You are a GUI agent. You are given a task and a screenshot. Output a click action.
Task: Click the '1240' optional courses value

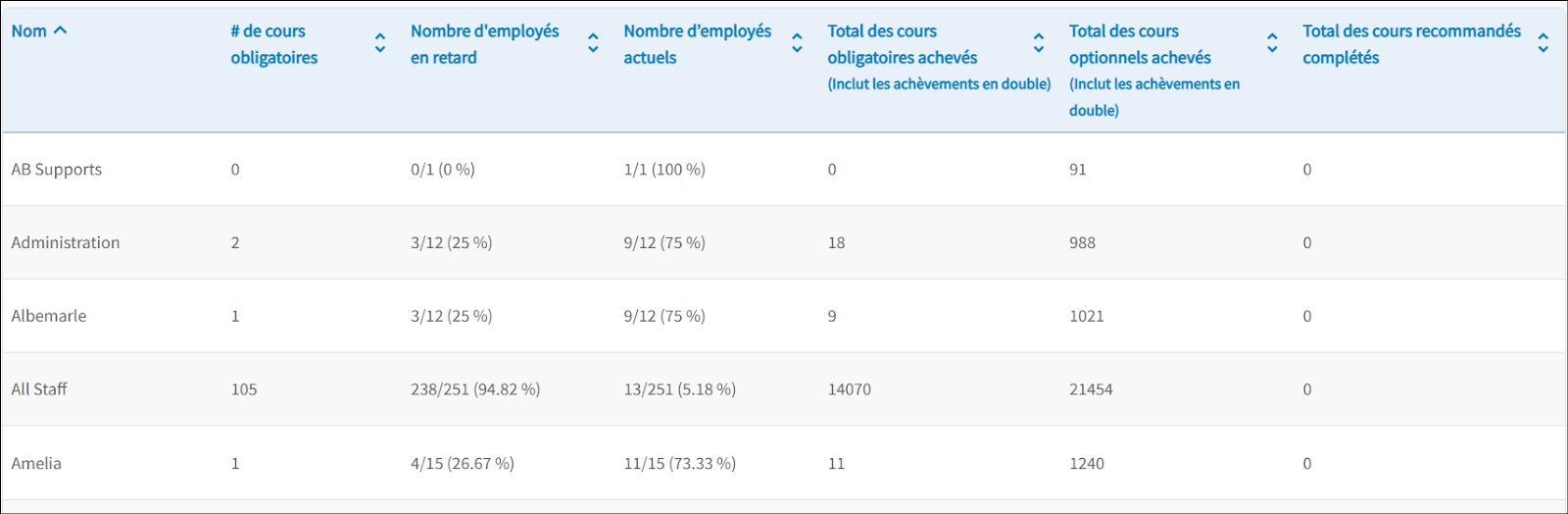[1087, 463]
